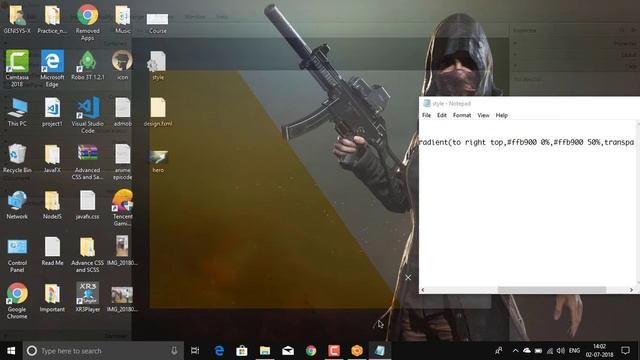Open the Windows Start menu
The height and width of the screenshot is (360, 640).
11,351
